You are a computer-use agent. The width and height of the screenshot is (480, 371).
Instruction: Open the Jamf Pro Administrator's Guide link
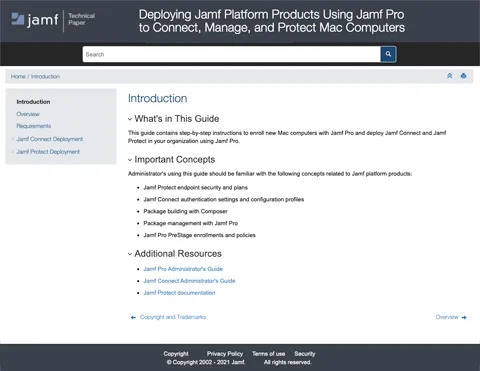click(x=183, y=269)
